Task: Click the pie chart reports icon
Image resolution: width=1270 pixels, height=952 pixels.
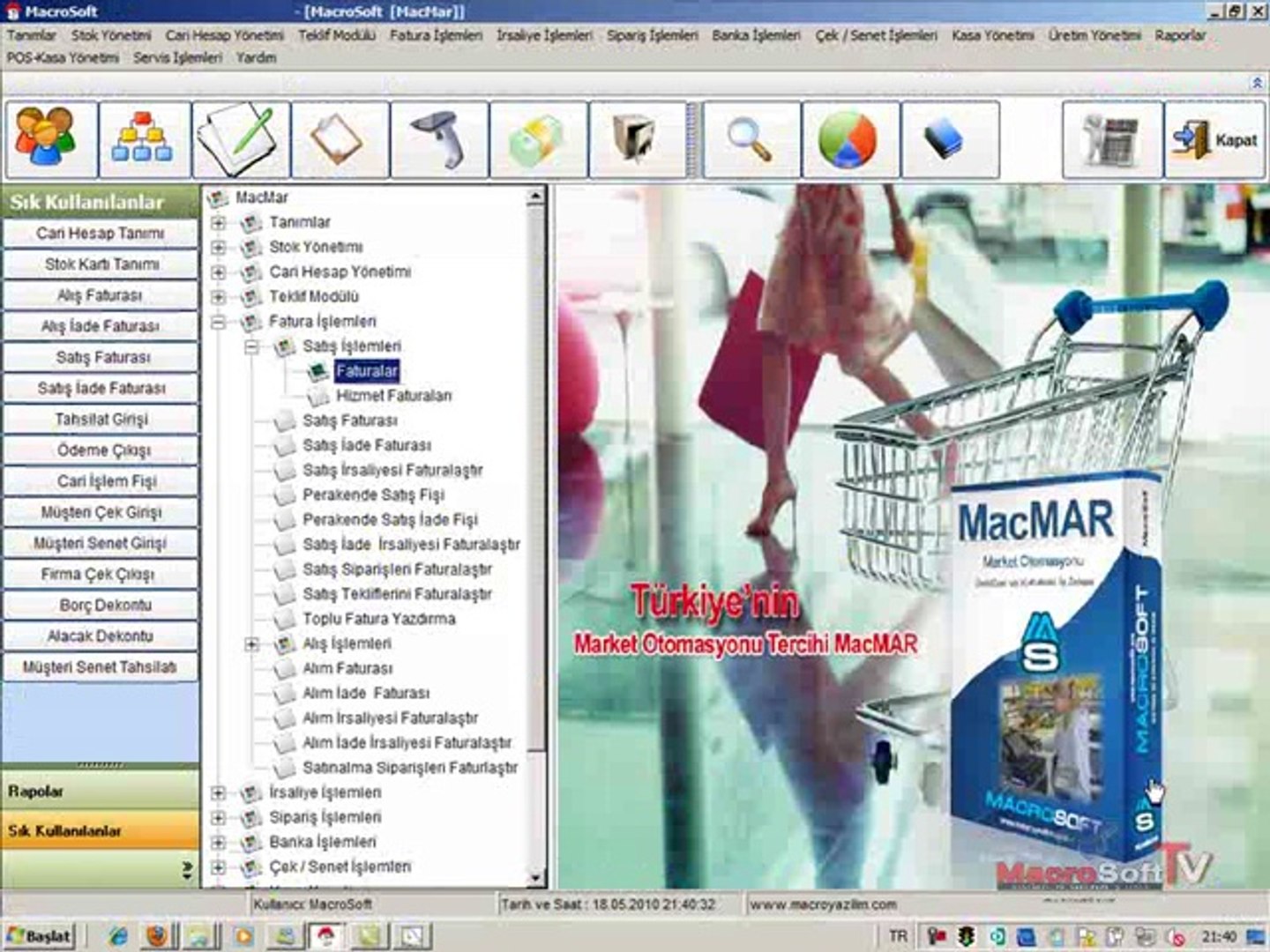Action: click(851, 140)
